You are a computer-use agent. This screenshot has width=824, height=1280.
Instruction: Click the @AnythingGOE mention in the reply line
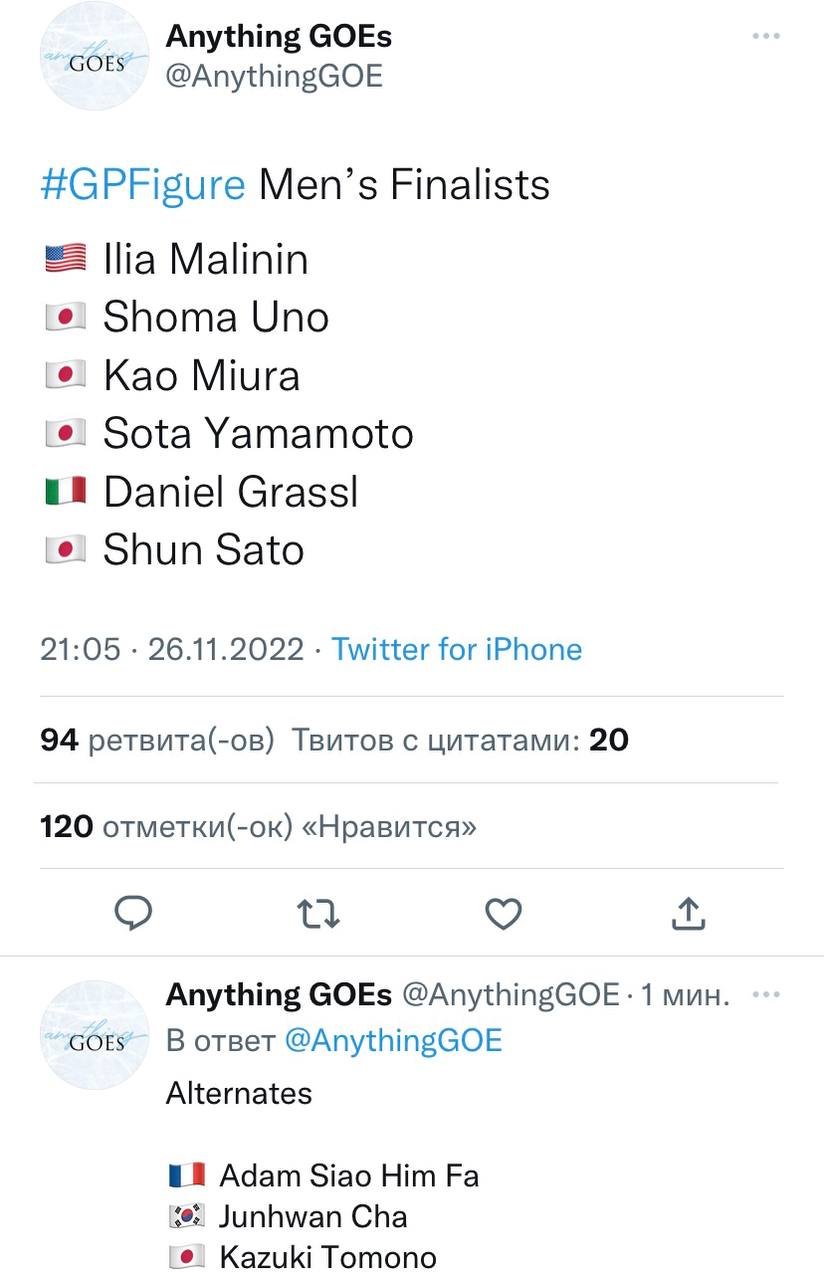click(x=393, y=1040)
